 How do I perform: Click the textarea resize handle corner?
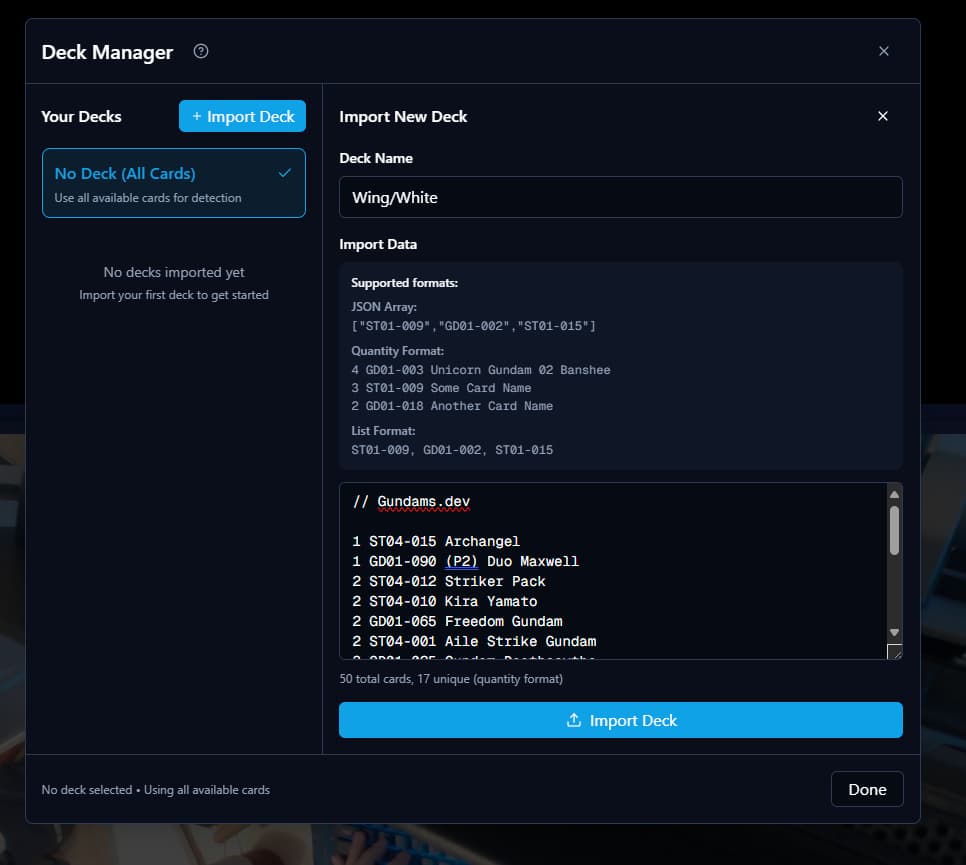pos(895,652)
